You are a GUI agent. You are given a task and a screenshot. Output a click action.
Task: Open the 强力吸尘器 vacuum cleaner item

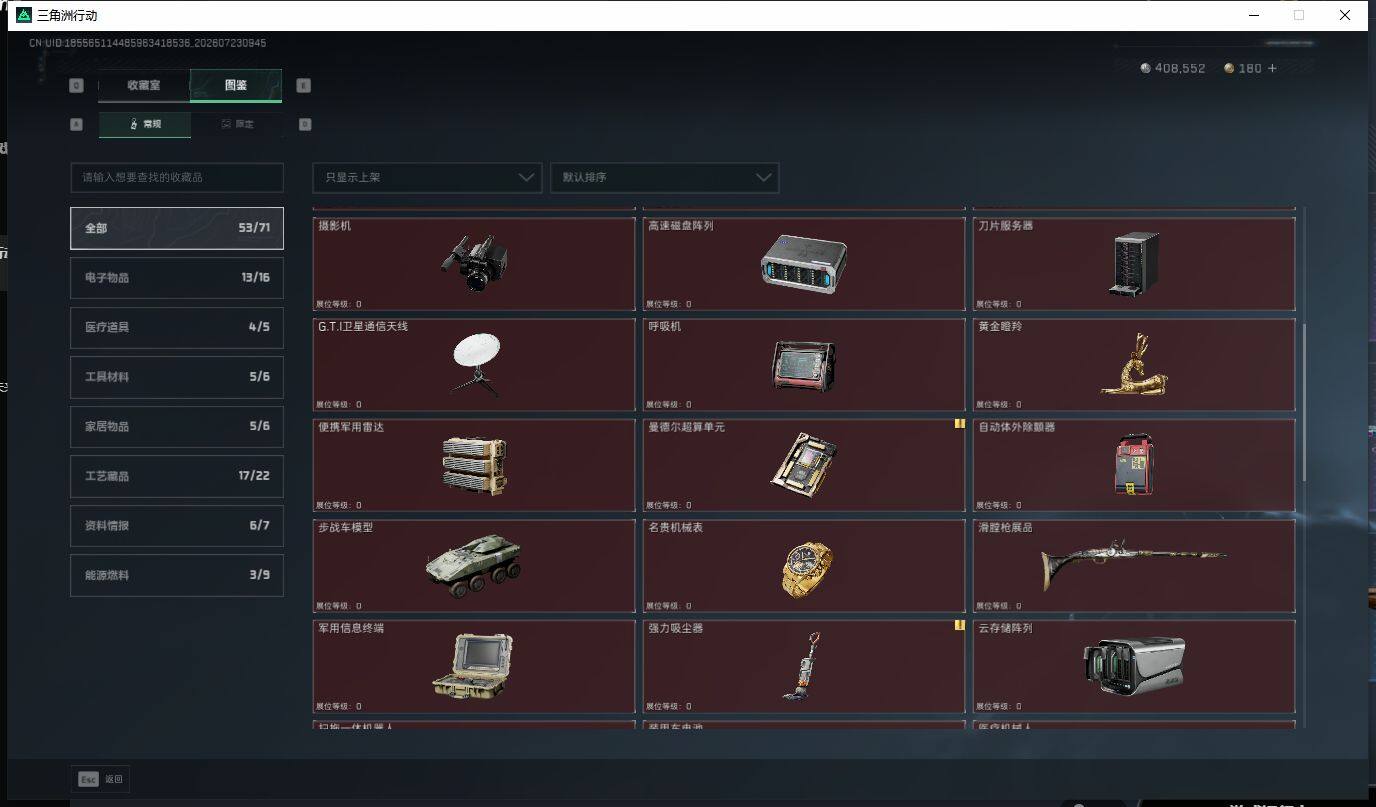pyautogui.click(x=804, y=667)
